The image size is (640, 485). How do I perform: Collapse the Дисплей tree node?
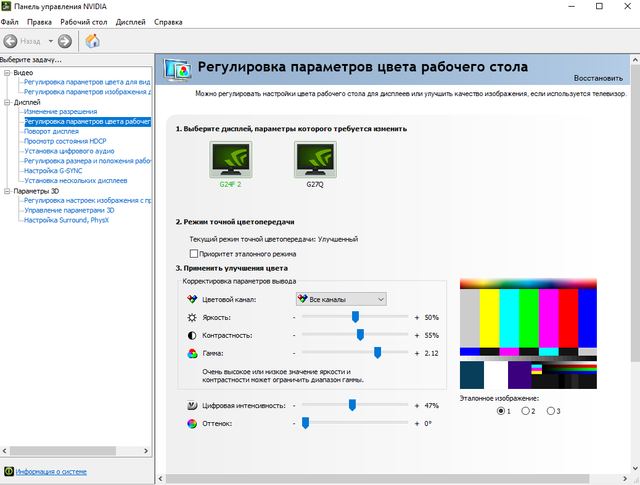[7, 102]
